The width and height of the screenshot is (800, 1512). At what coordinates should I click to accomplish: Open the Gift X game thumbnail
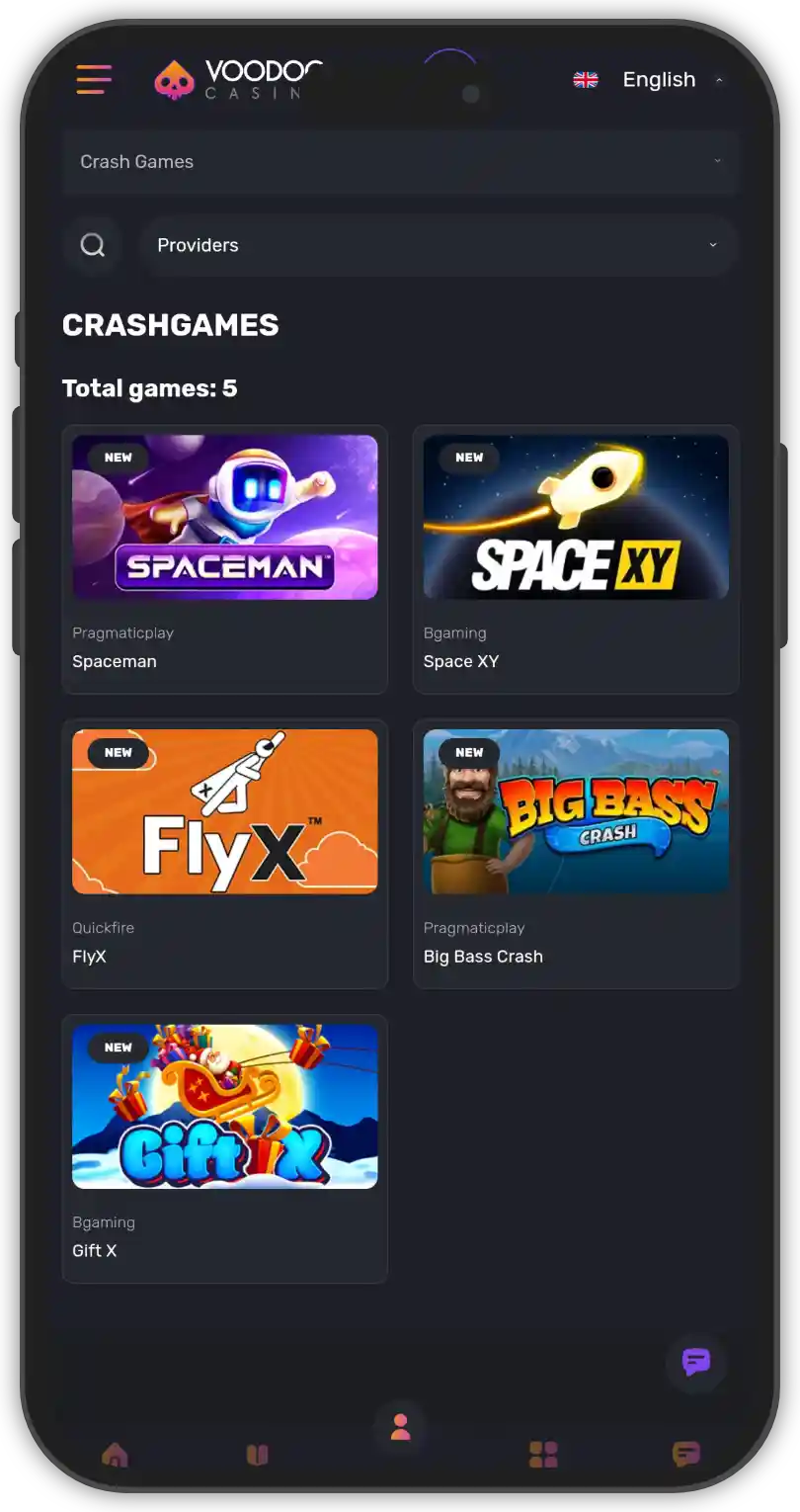tap(225, 1106)
